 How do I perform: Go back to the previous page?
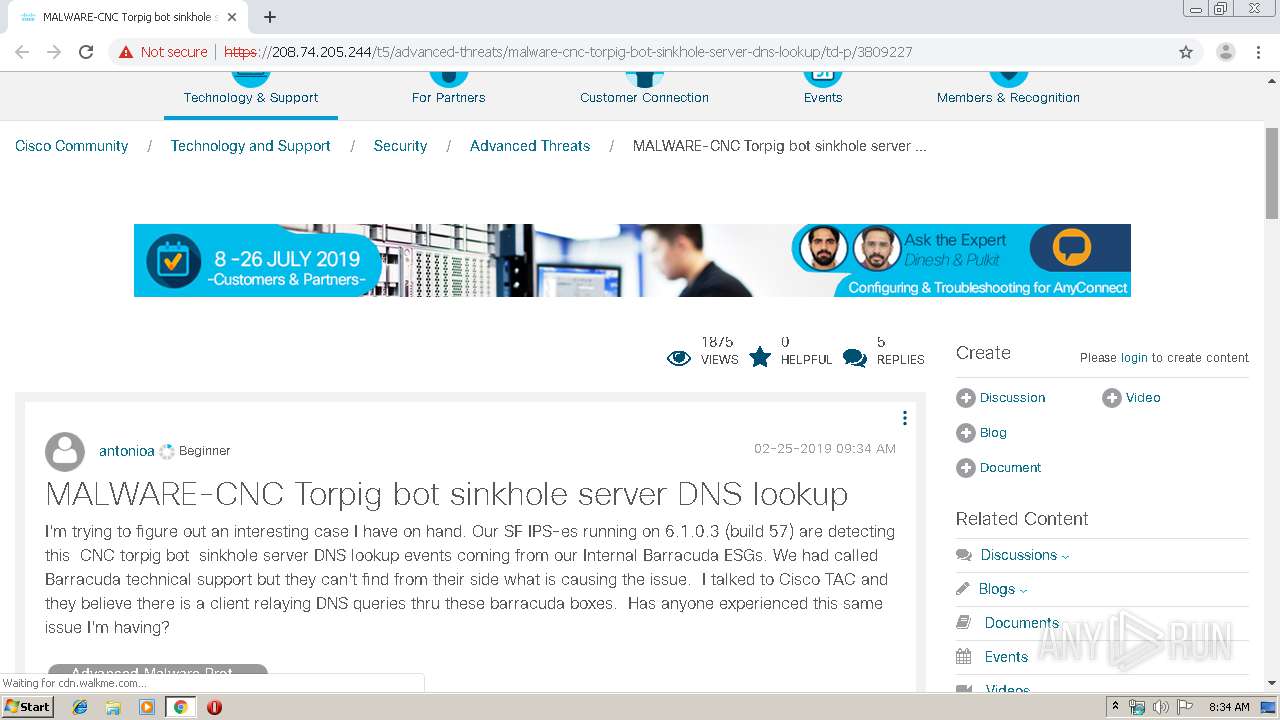[22, 52]
